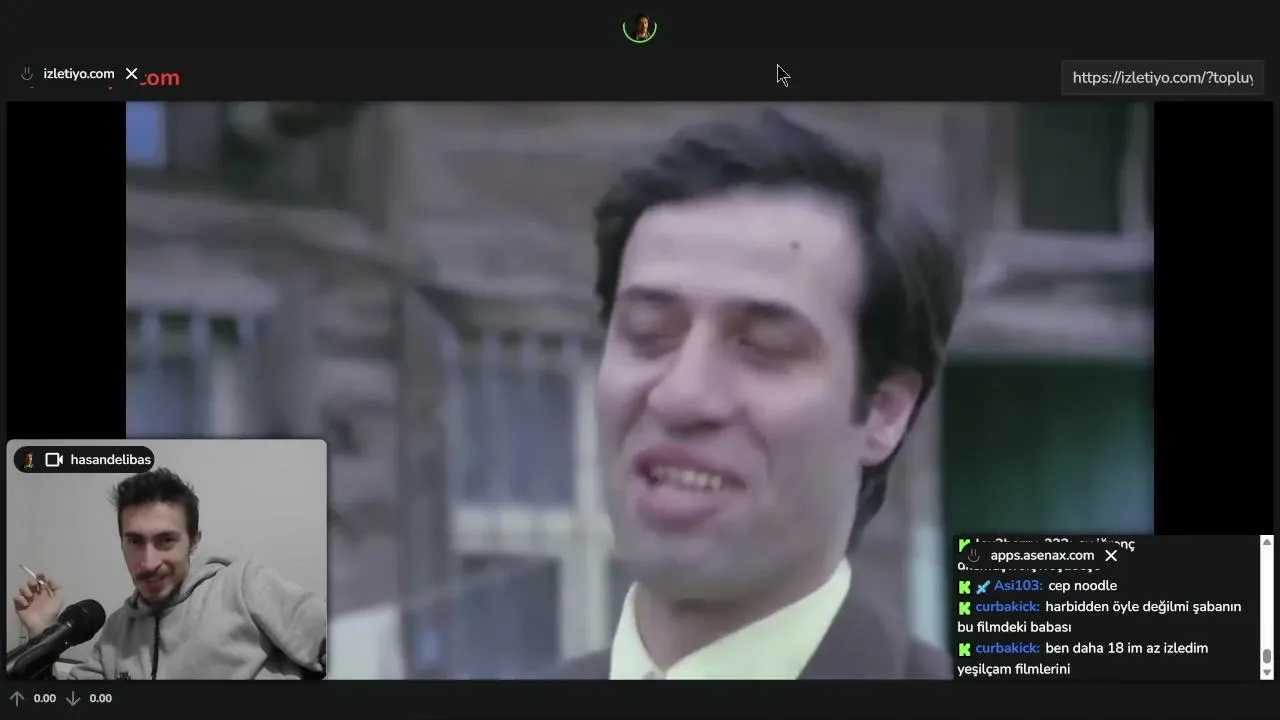The height and width of the screenshot is (720, 1280).
Task: Click the upload rate value 0.00
Action: tap(45, 698)
